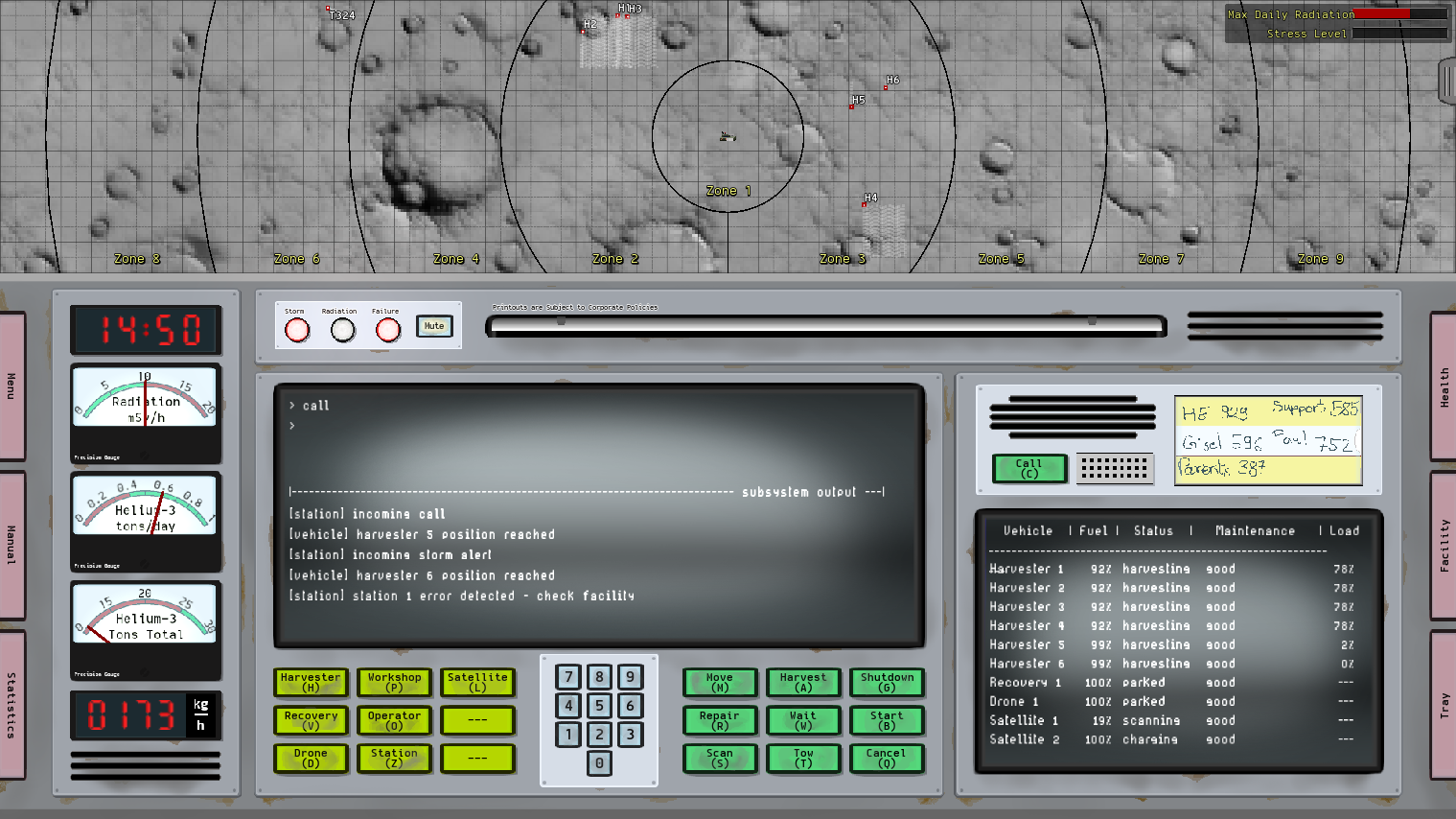Click the red Failure warning lamp
This screenshot has height=819, width=1456.
(387, 330)
